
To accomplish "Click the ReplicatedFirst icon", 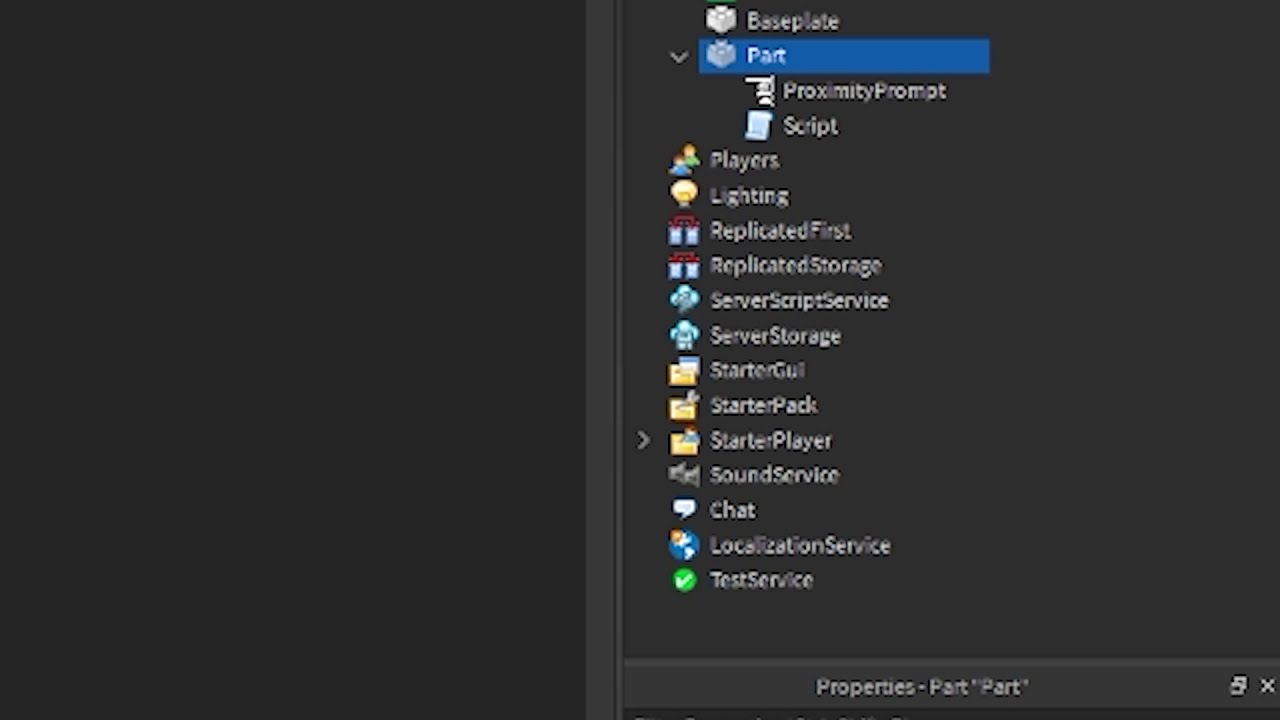I will click(x=685, y=231).
